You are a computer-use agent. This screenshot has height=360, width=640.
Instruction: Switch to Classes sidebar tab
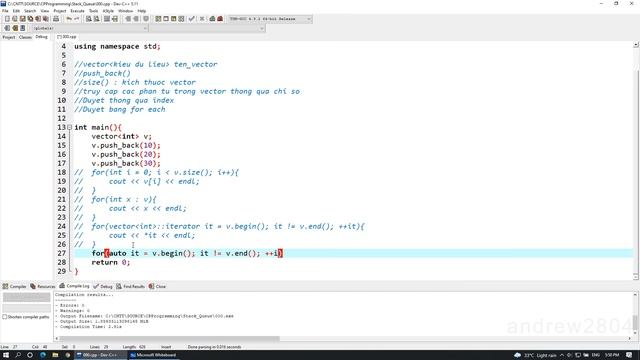click(x=25, y=37)
